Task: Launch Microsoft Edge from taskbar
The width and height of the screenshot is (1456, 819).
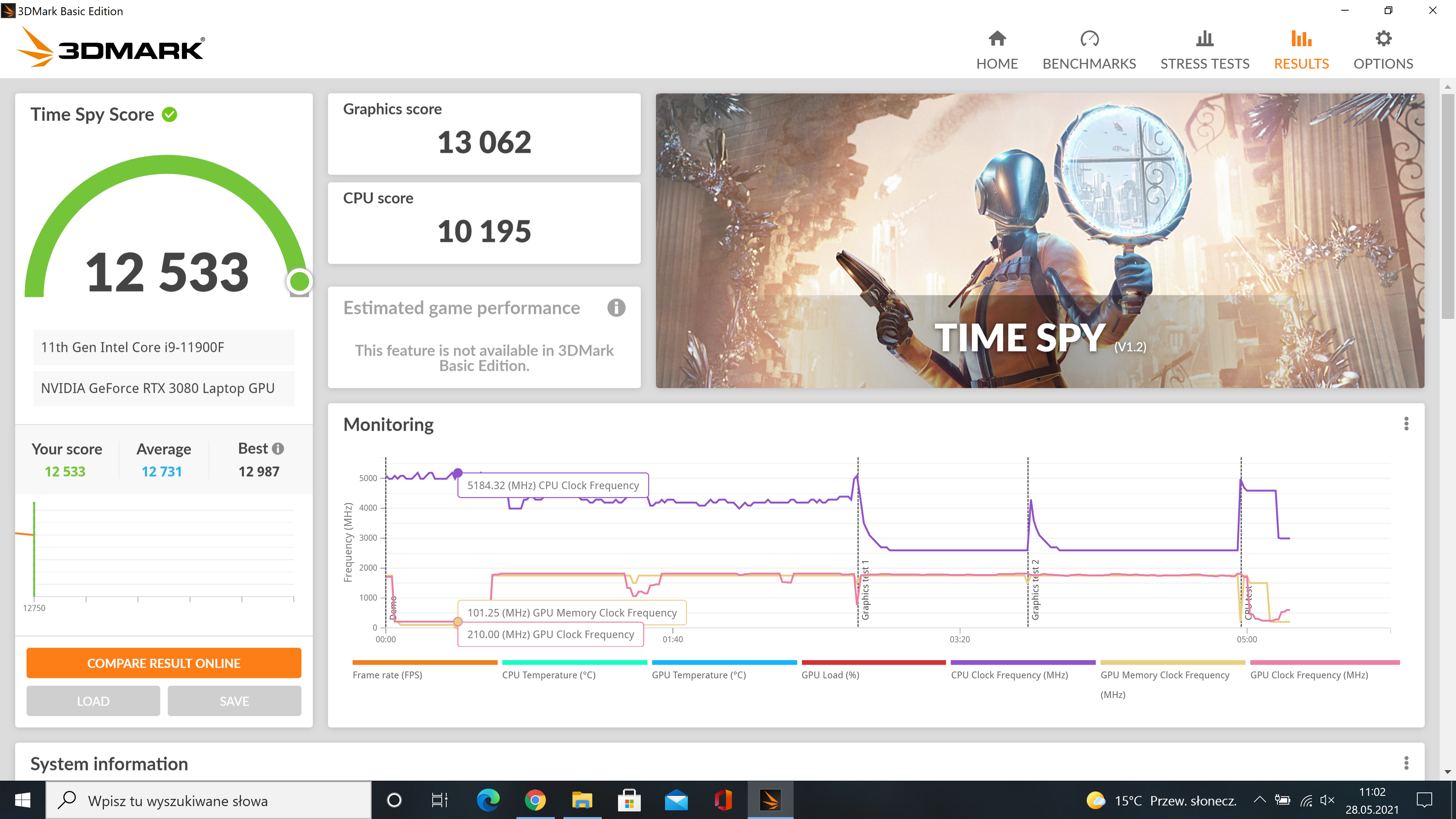Action: 488,800
